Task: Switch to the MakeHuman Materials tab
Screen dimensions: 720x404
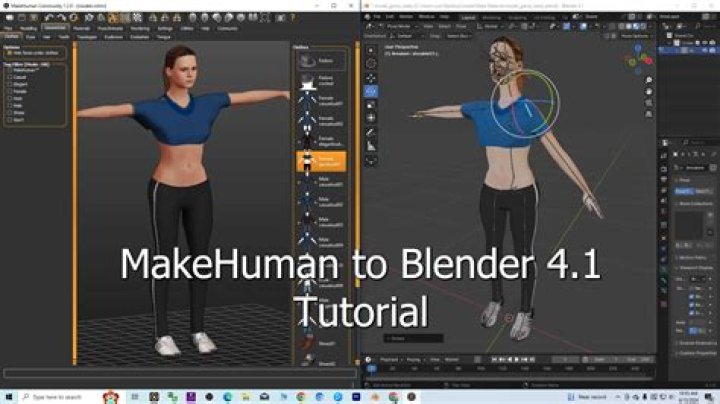Action: coord(82,28)
